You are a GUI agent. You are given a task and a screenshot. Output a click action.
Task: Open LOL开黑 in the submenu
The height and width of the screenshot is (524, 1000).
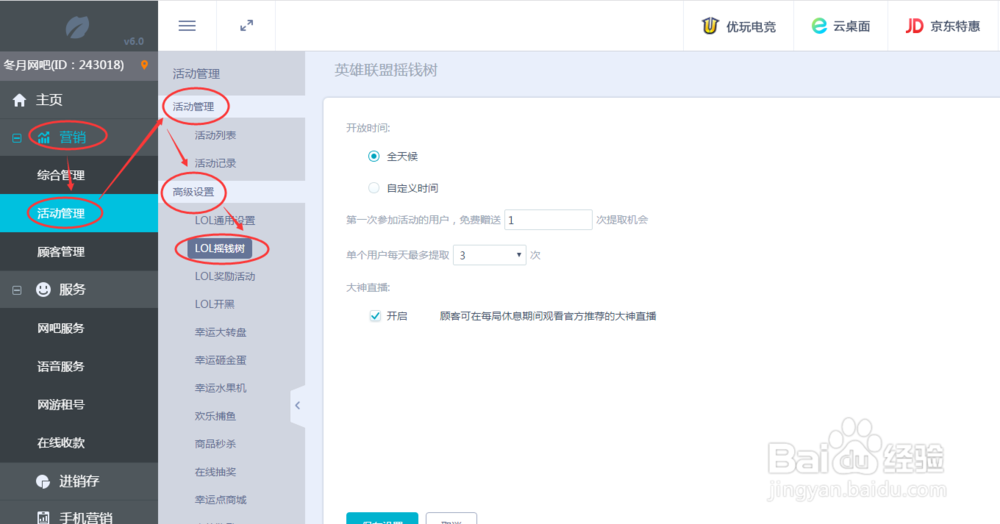pos(214,305)
